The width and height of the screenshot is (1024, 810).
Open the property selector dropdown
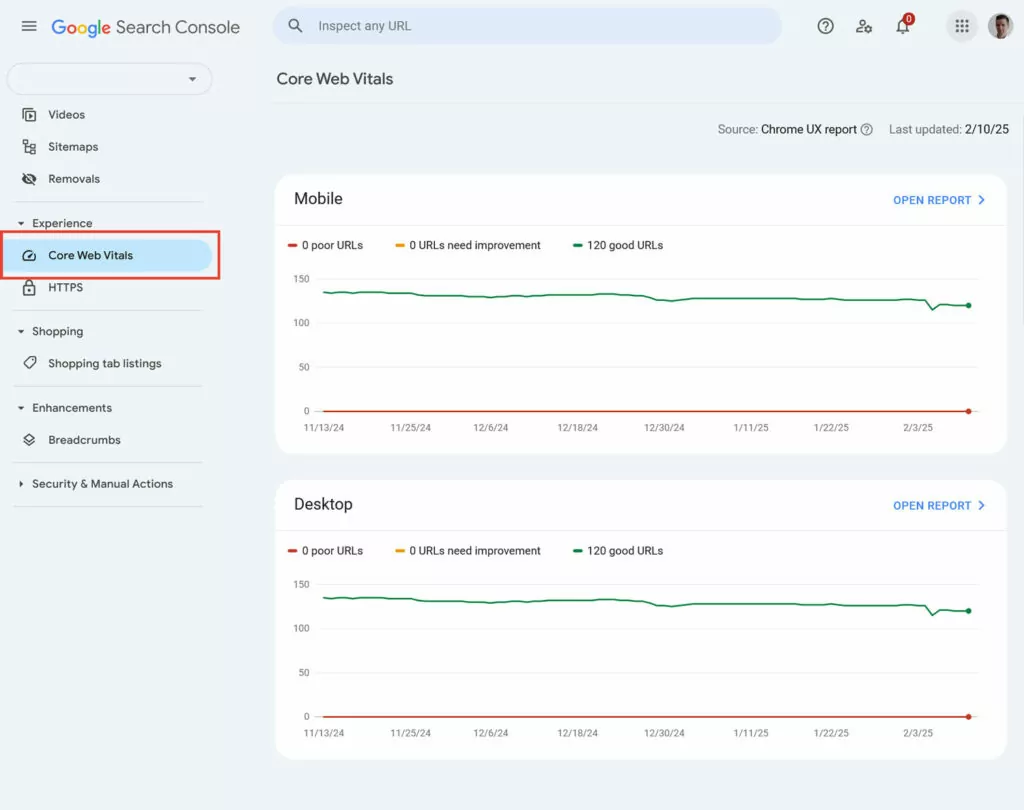click(109, 79)
